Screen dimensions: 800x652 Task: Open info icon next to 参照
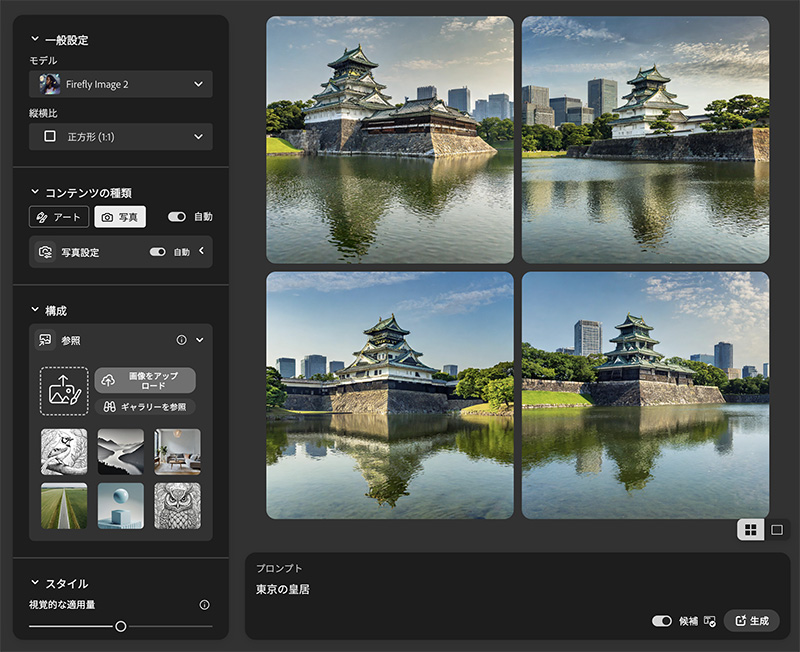pos(182,340)
